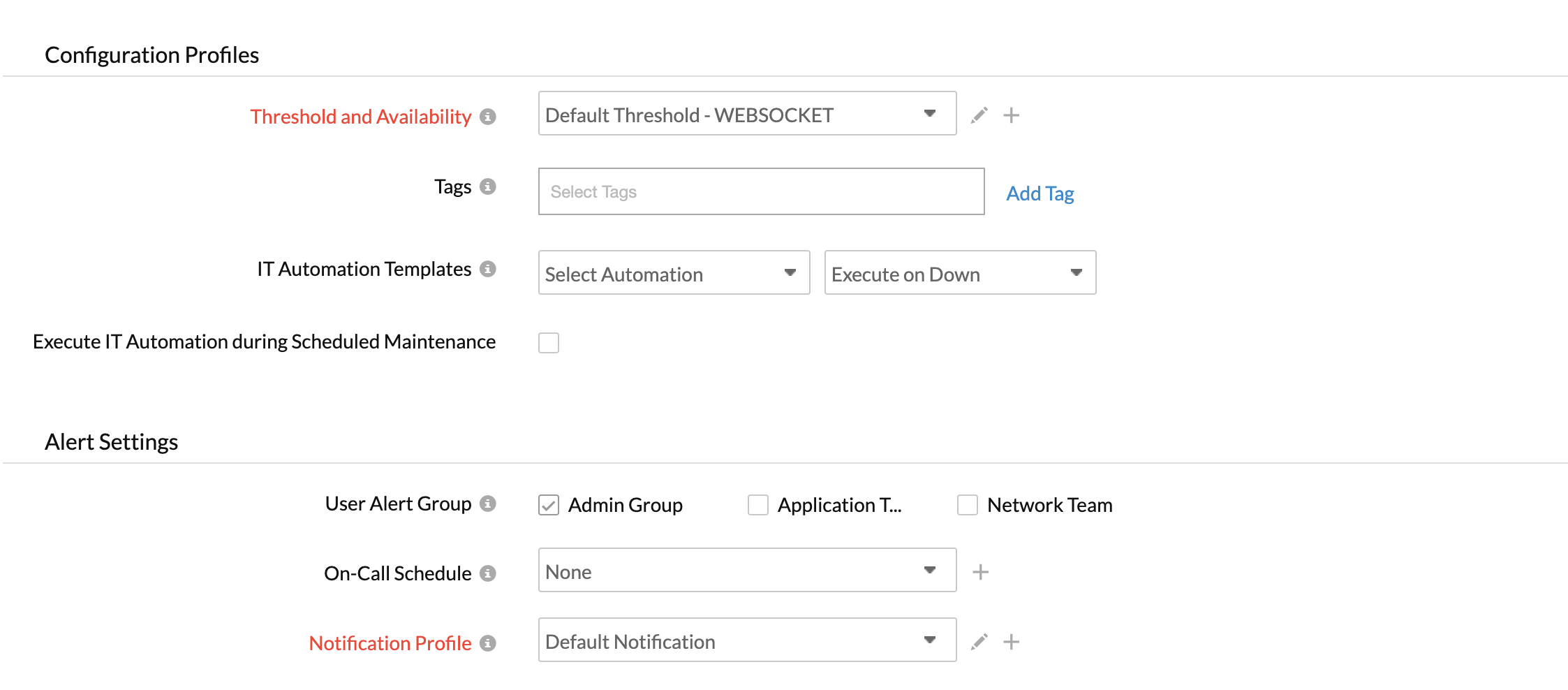
Task: Add a new notification profile plus icon
Action: (1011, 642)
